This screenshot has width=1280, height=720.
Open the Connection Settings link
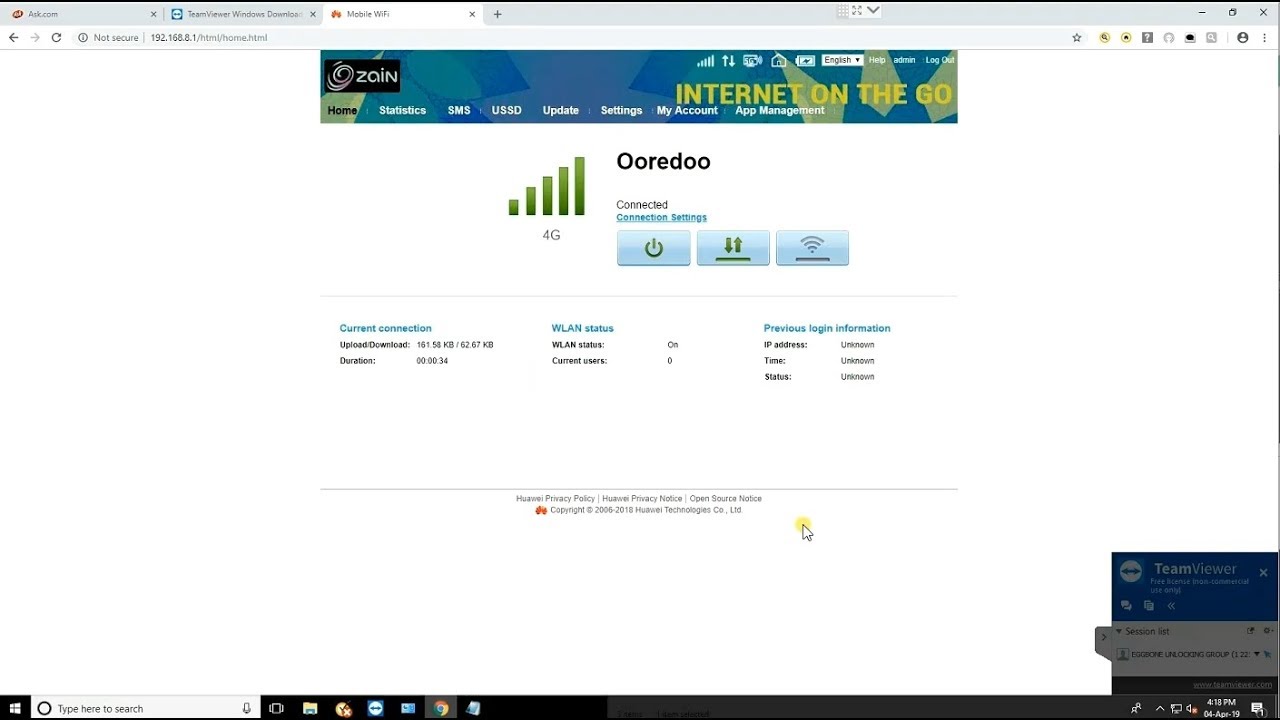(661, 217)
